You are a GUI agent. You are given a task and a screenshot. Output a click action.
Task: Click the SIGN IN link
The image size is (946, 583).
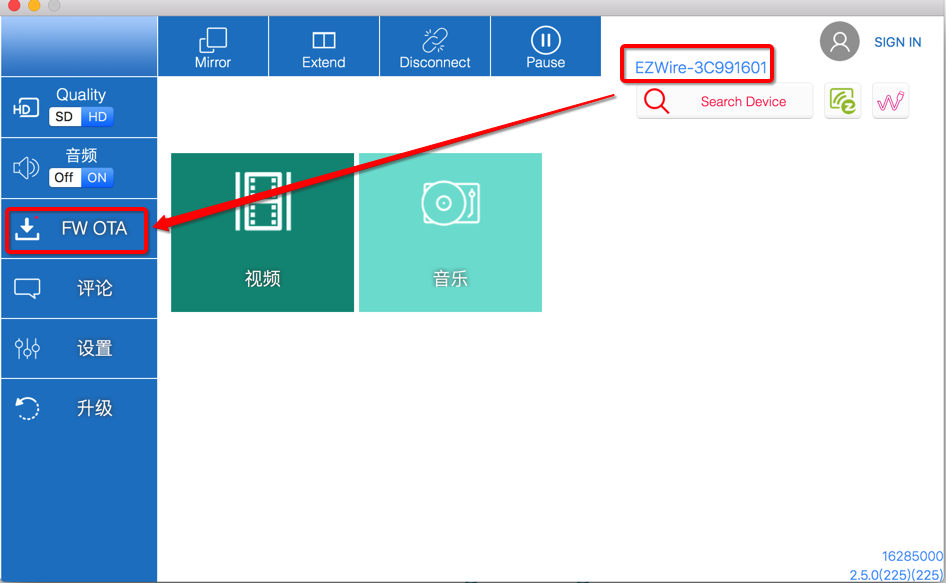[898, 42]
